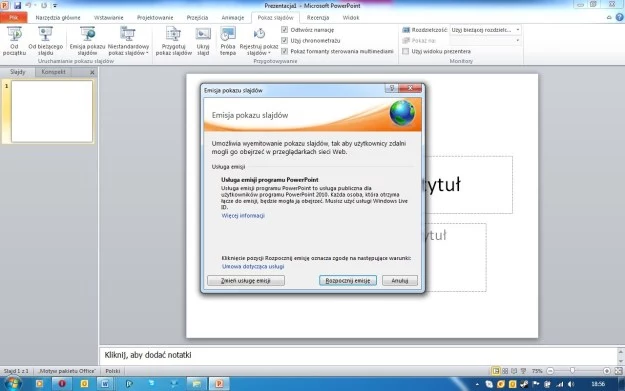Click Zmień usługę emisji button
The image size is (625, 391).
point(246,281)
